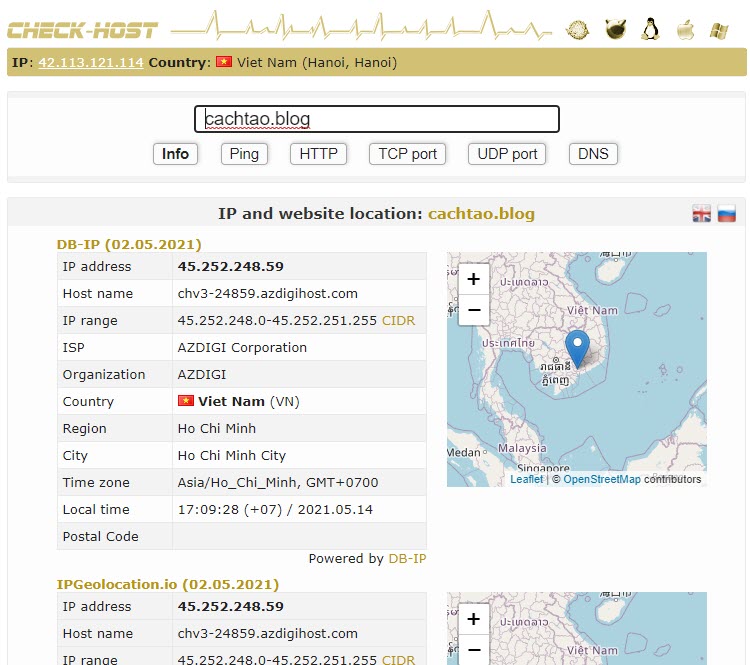The width and height of the screenshot is (750, 665).
Task: Click the Apple icon in header
Action: (685, 29)
